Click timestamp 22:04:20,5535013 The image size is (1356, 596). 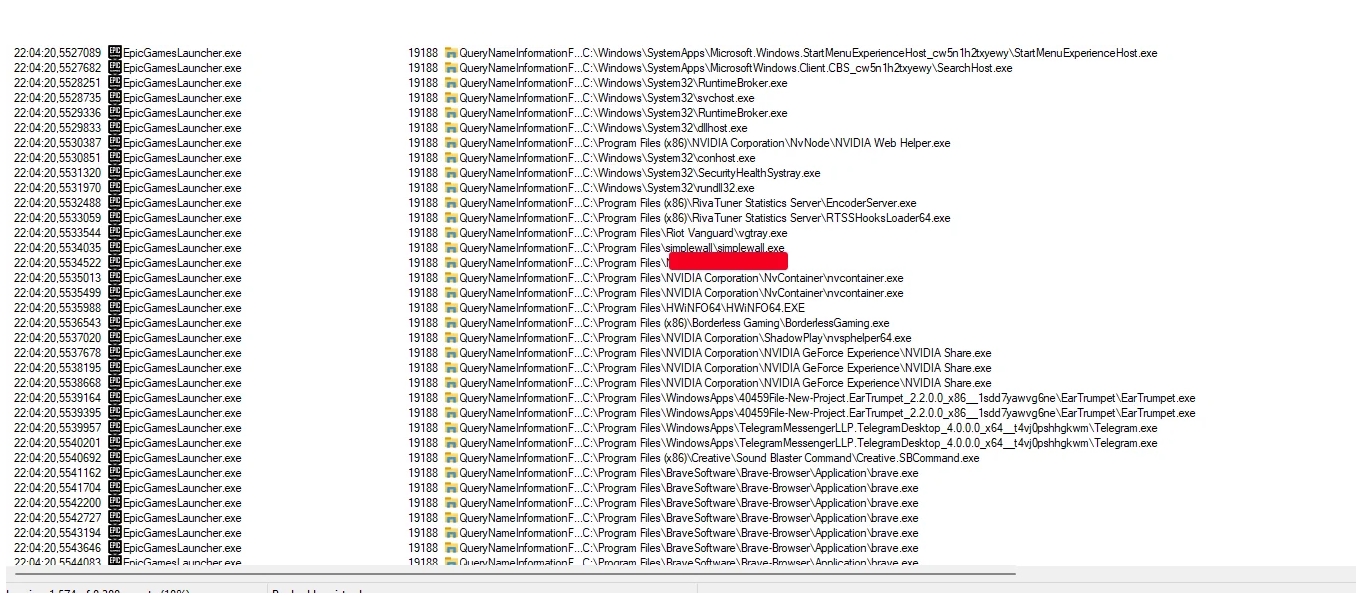[x=57, y=278]
